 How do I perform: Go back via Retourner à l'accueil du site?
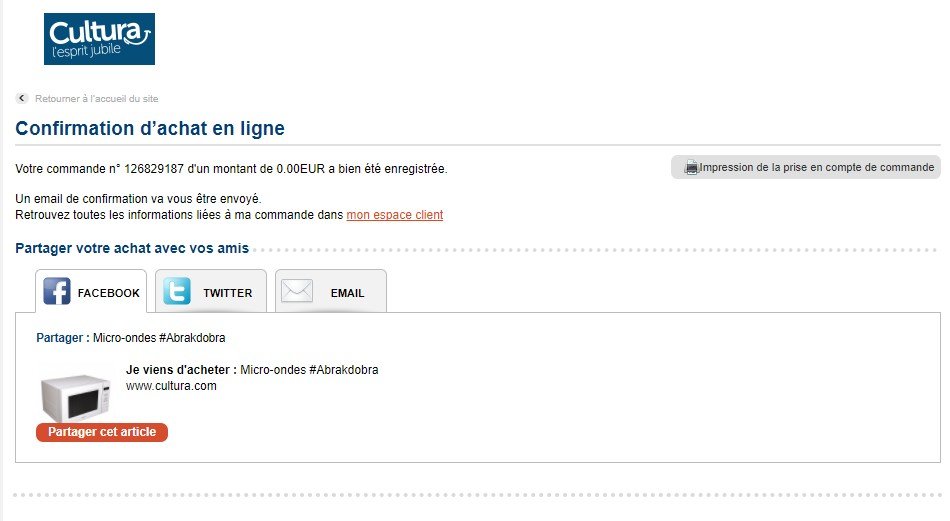click(96, 98)
